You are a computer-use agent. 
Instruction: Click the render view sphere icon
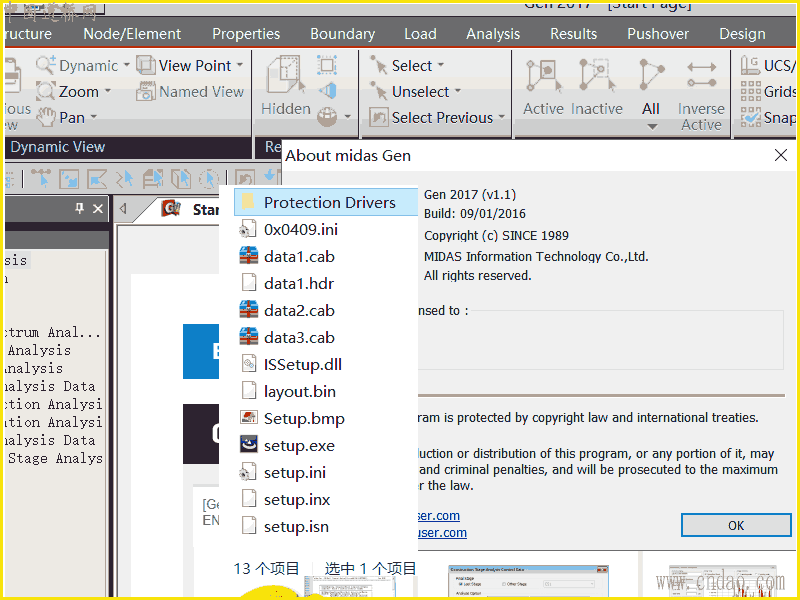[x=327, y=117]
